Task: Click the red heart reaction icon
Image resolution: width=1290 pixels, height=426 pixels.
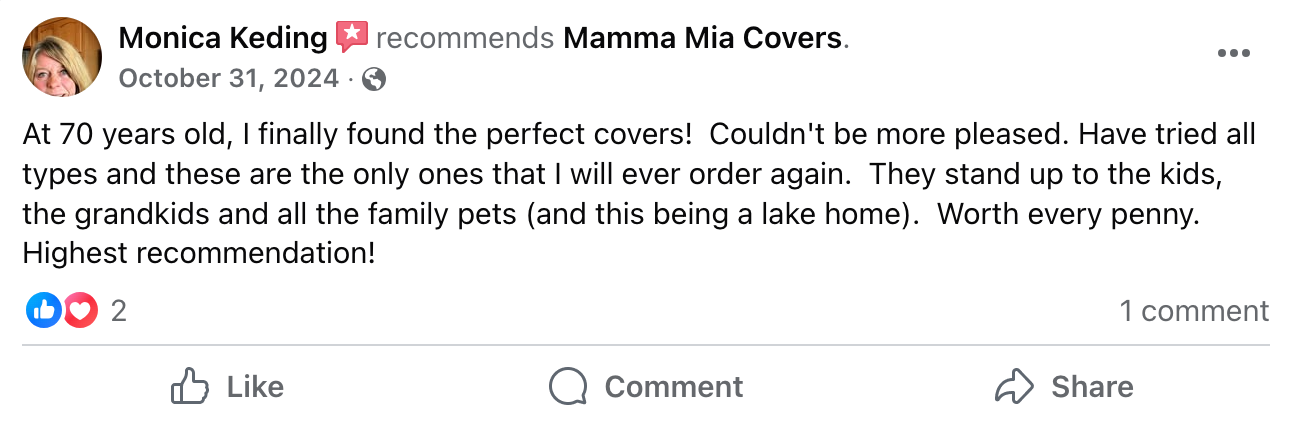Action: [x=80, y=311]
